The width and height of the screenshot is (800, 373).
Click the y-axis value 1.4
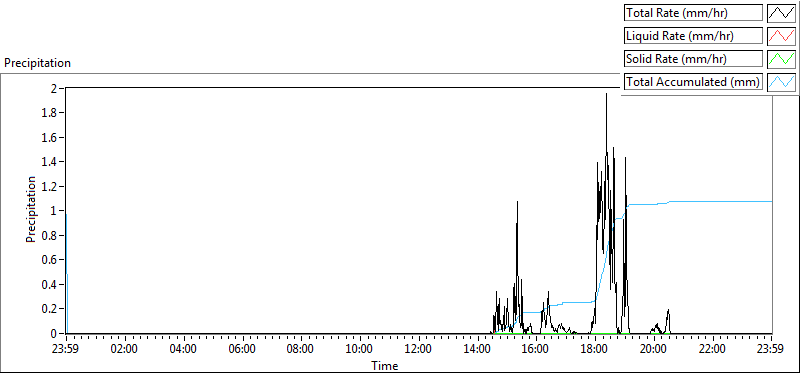50,162
